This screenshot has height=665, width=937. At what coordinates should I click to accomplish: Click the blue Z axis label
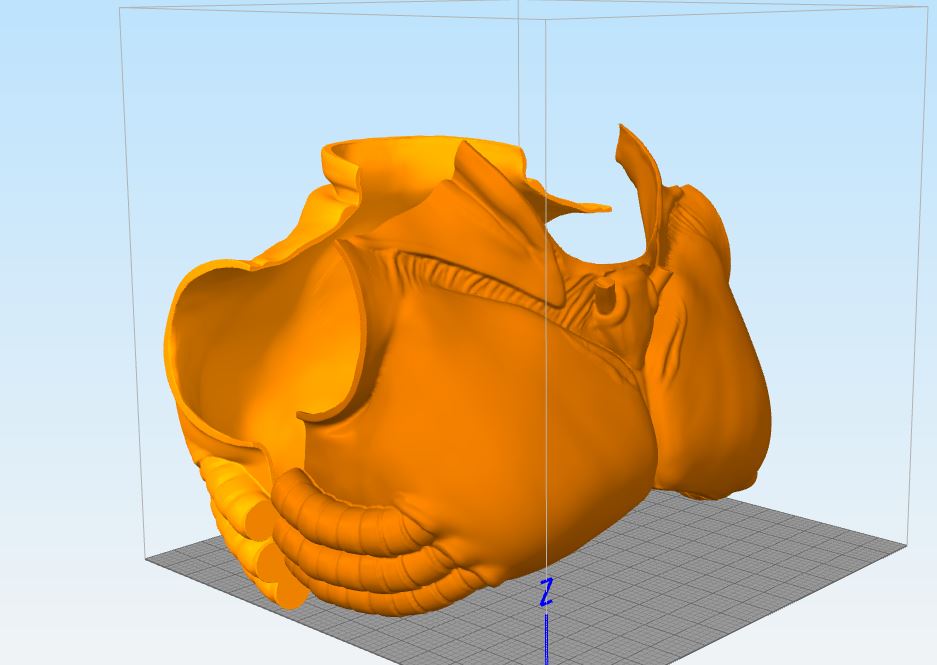(x=546, y=592)
